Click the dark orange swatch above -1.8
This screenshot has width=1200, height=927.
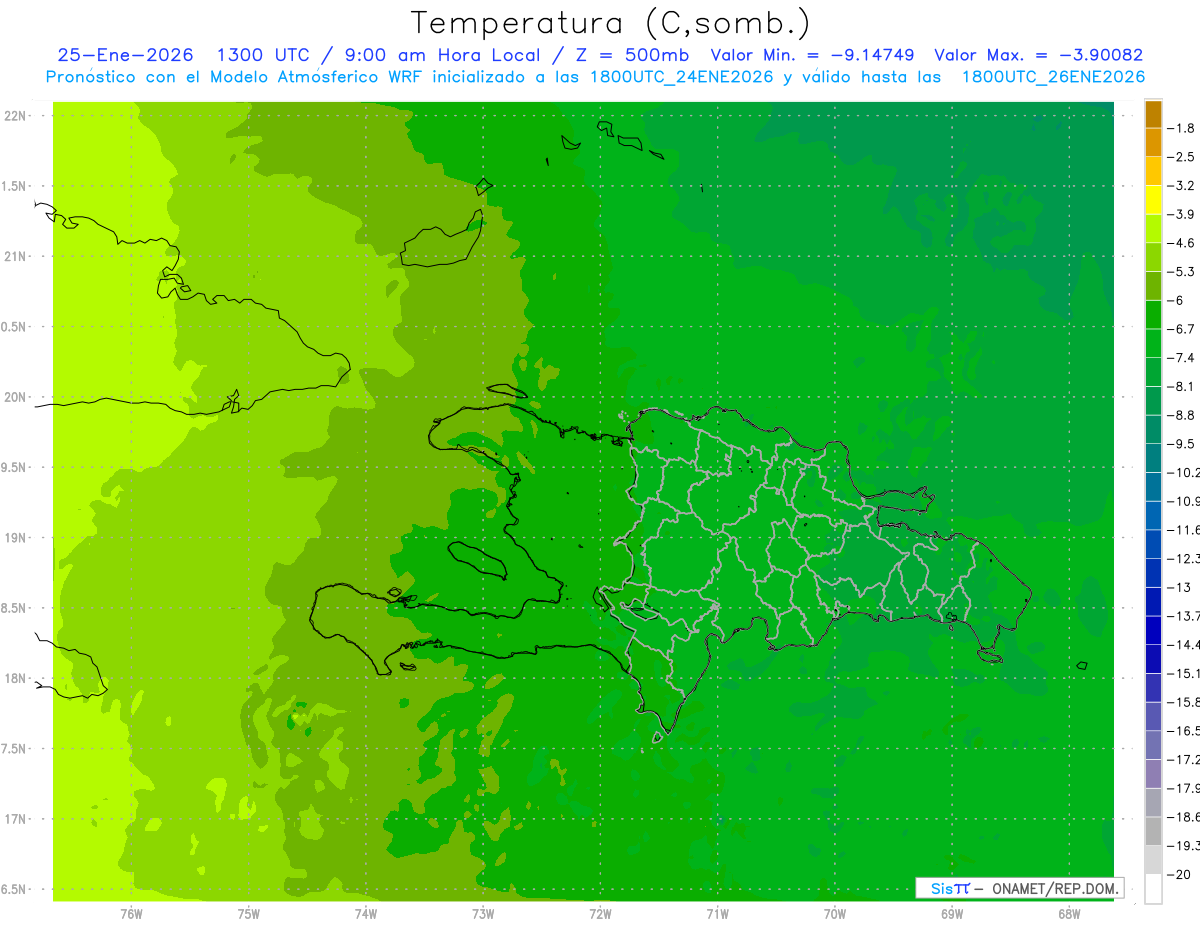(x=1153, y=114)
